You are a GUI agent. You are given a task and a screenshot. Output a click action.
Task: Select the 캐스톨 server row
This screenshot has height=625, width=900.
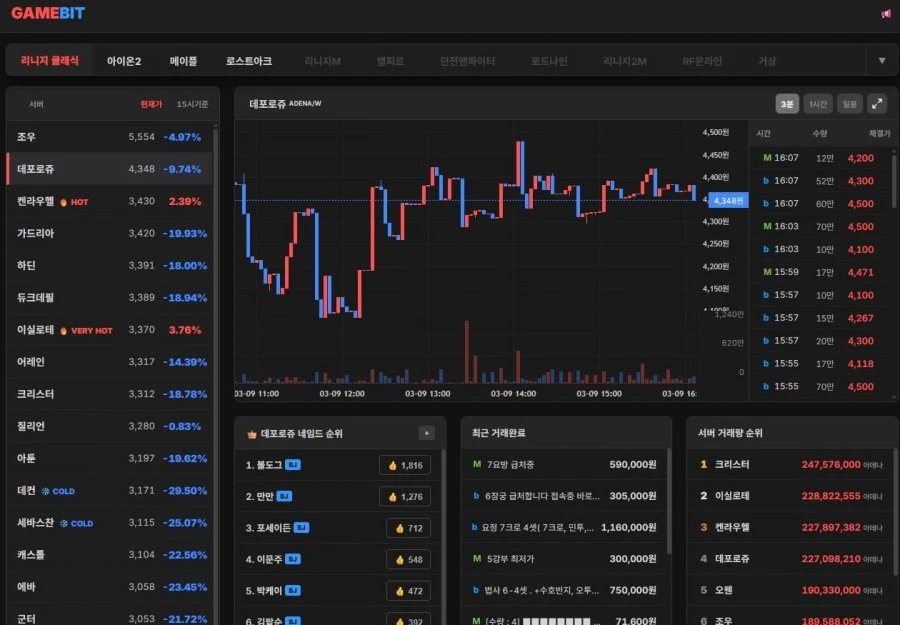109,554
